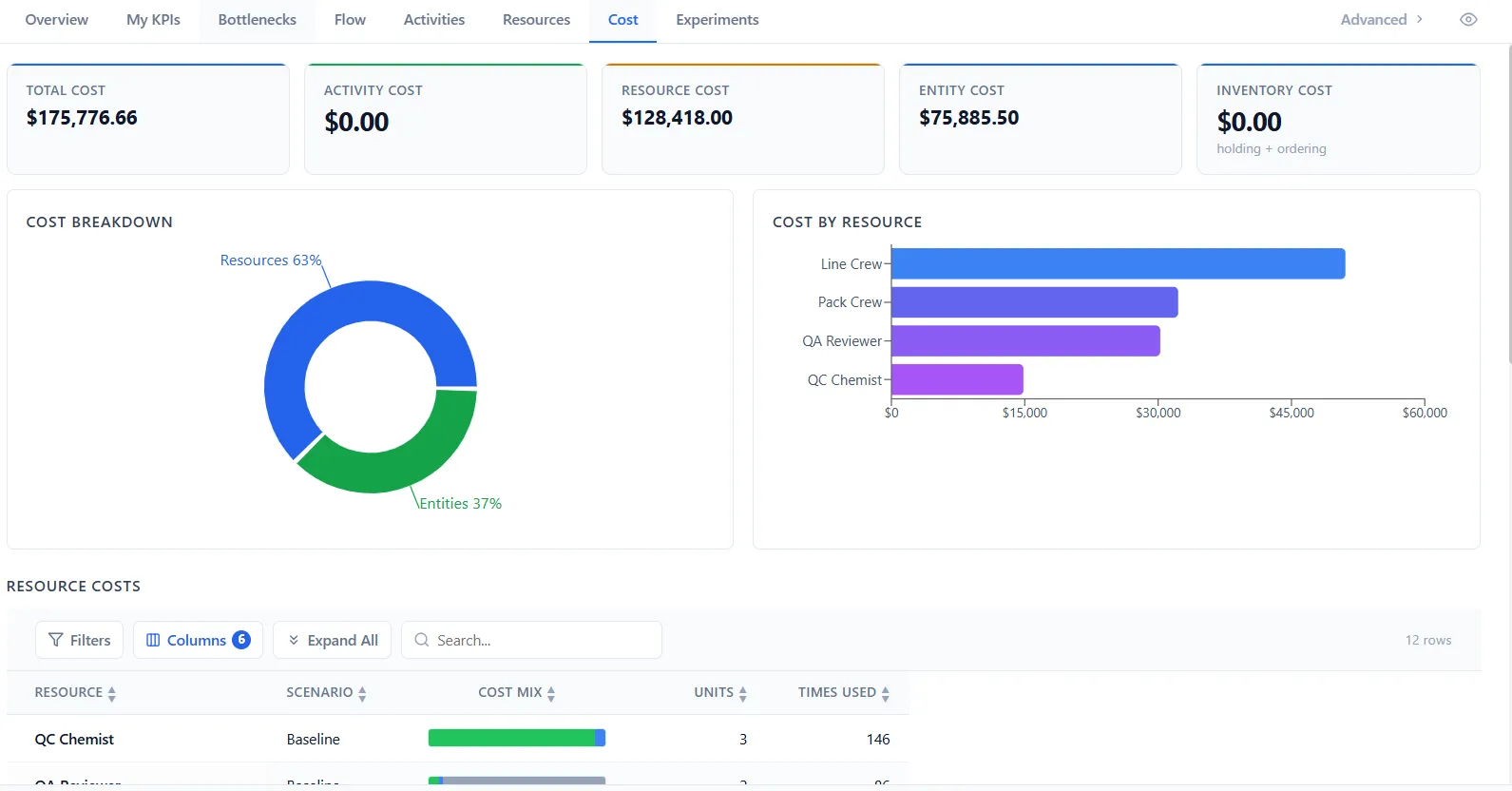
Task: Switch to Experiments tab
Action: (x=718, y=20)
